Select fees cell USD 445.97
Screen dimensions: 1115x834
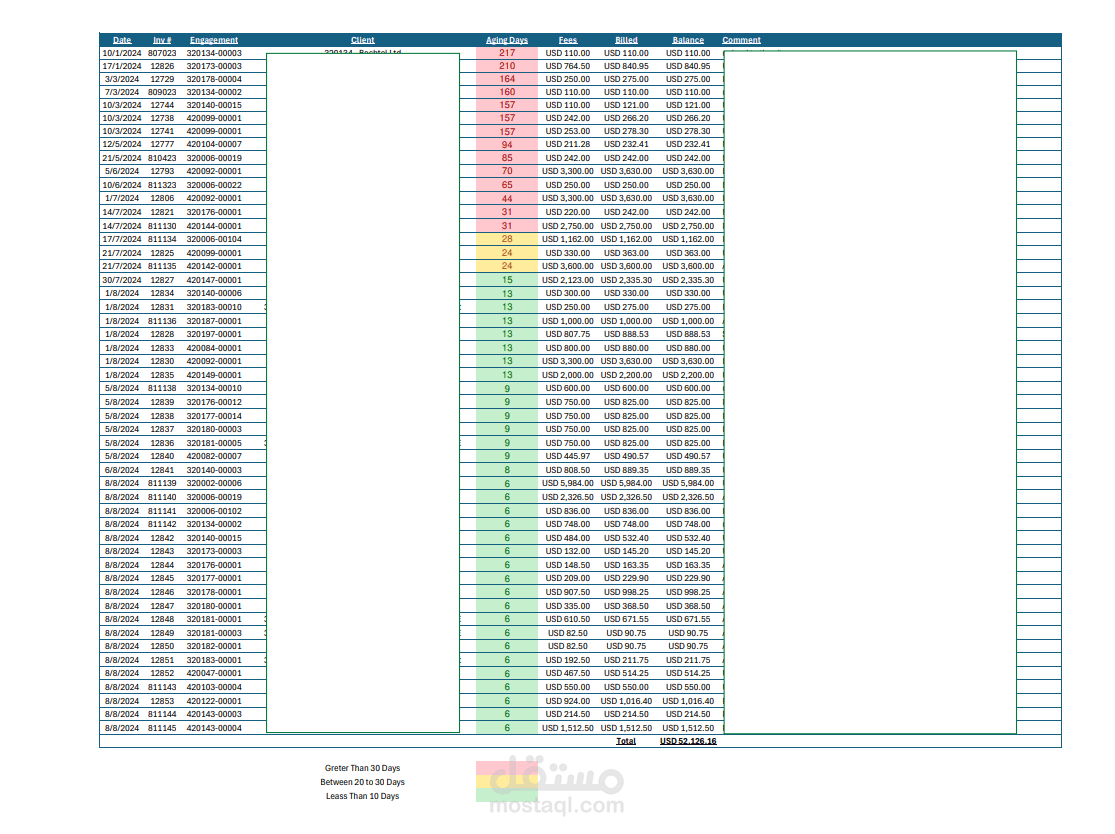click(567, 456)
